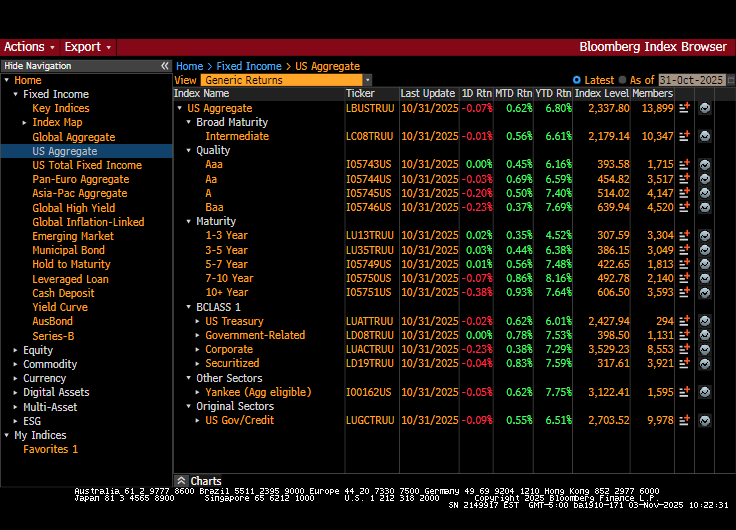Add Baa index to a list
This screenshot has height=530, width=736.
pos(684,207)
